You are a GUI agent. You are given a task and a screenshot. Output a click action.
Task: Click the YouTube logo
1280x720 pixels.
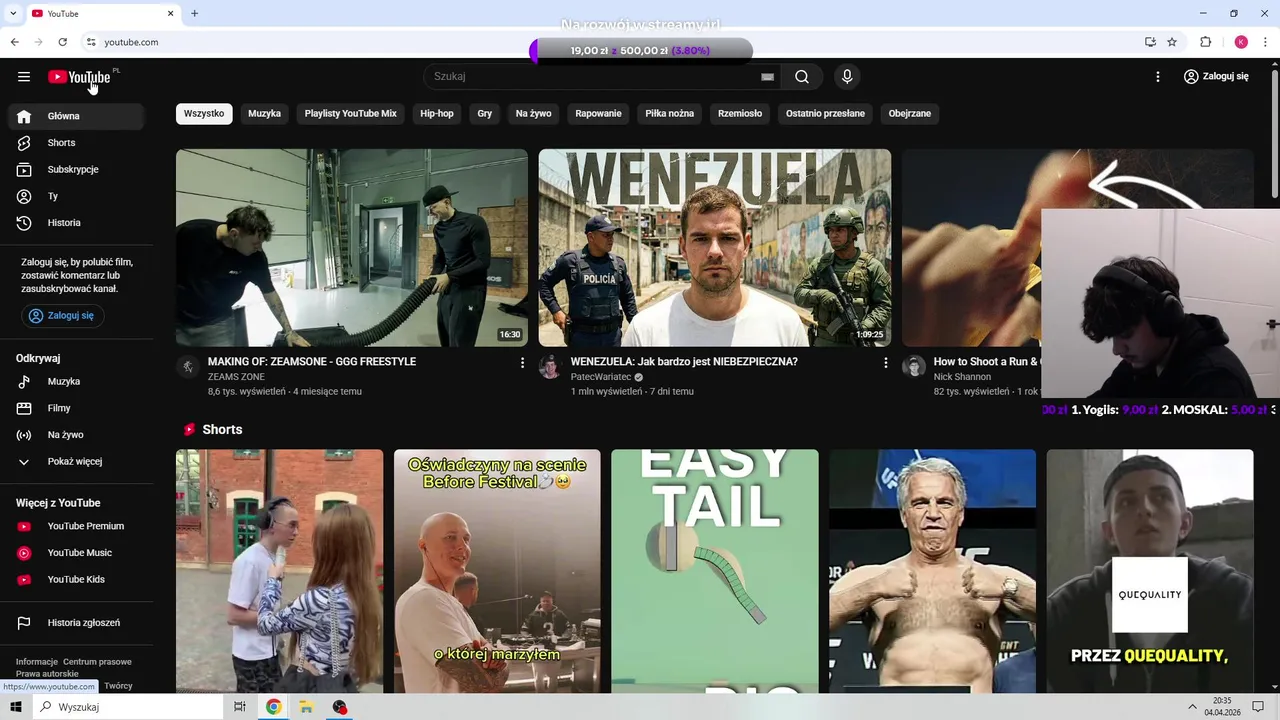(79, 77)
